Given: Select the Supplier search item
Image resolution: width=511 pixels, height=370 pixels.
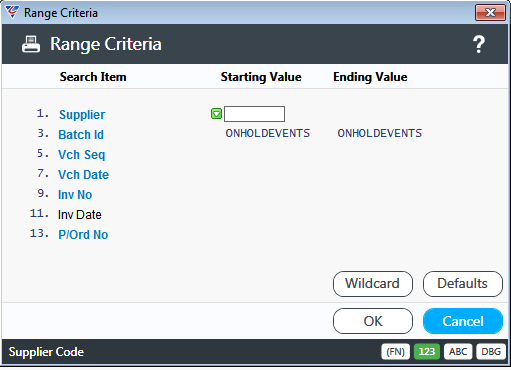Looking at the screenshot, I should pos(82,115).
